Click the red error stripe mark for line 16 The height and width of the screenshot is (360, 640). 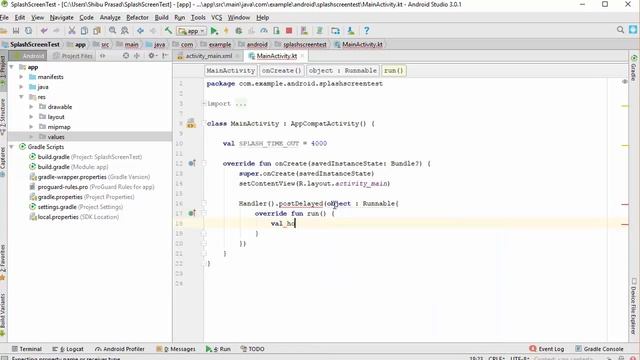(x=624, y=204)
